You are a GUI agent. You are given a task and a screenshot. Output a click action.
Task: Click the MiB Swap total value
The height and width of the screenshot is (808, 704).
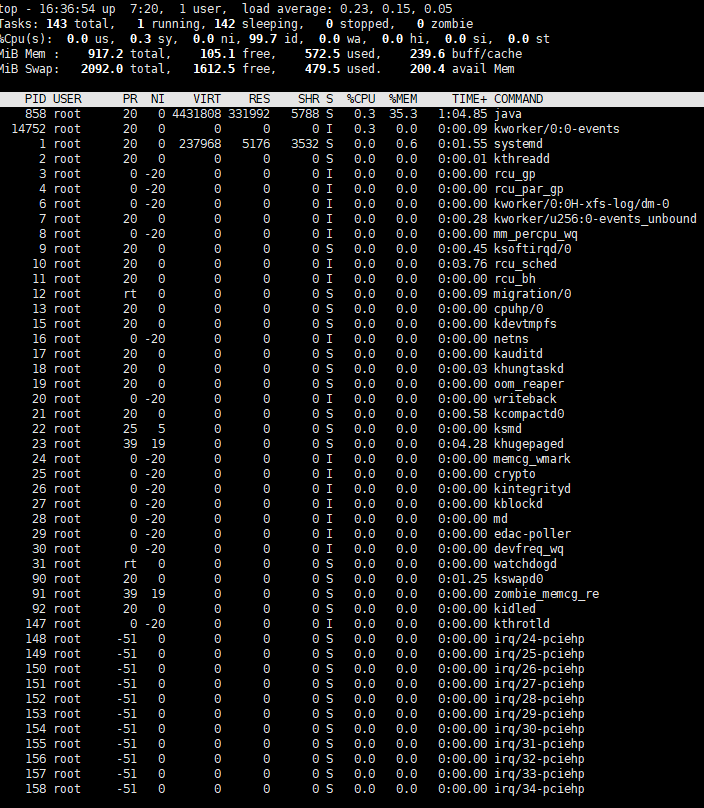pyautogui.click(x=102, y=69)
